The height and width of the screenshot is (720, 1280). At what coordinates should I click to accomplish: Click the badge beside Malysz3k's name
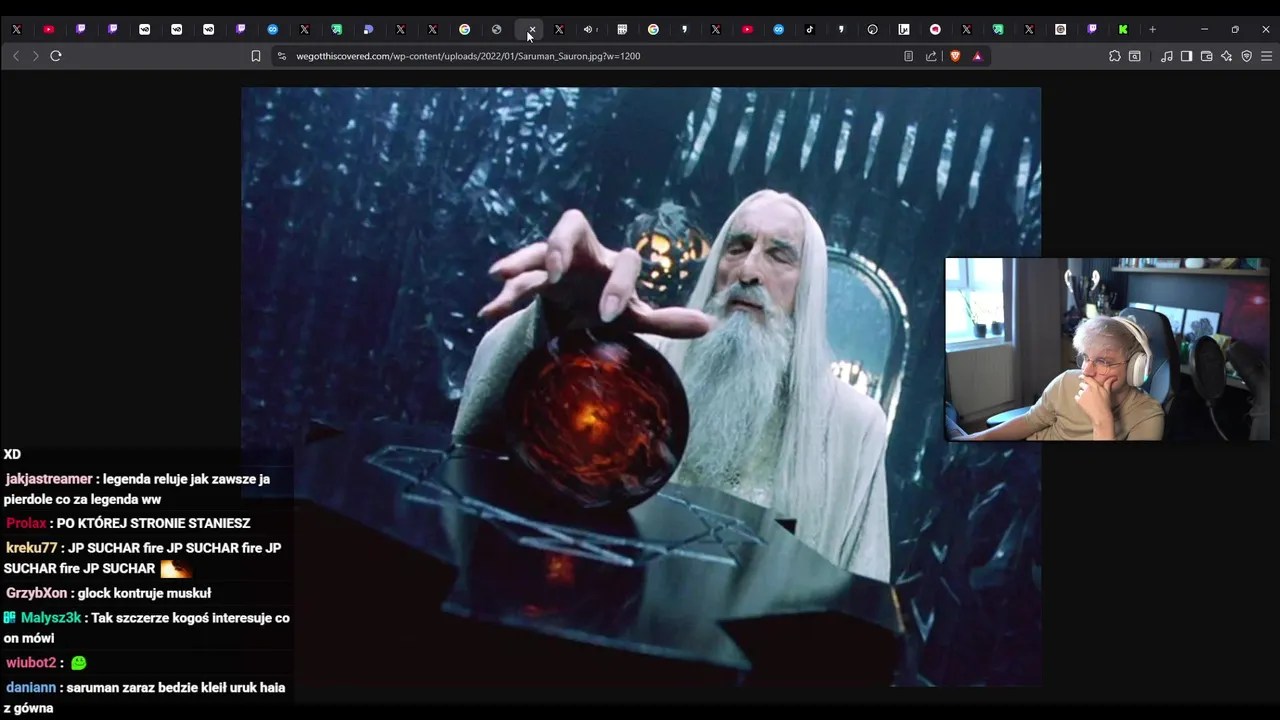click(x=10, y=618)
